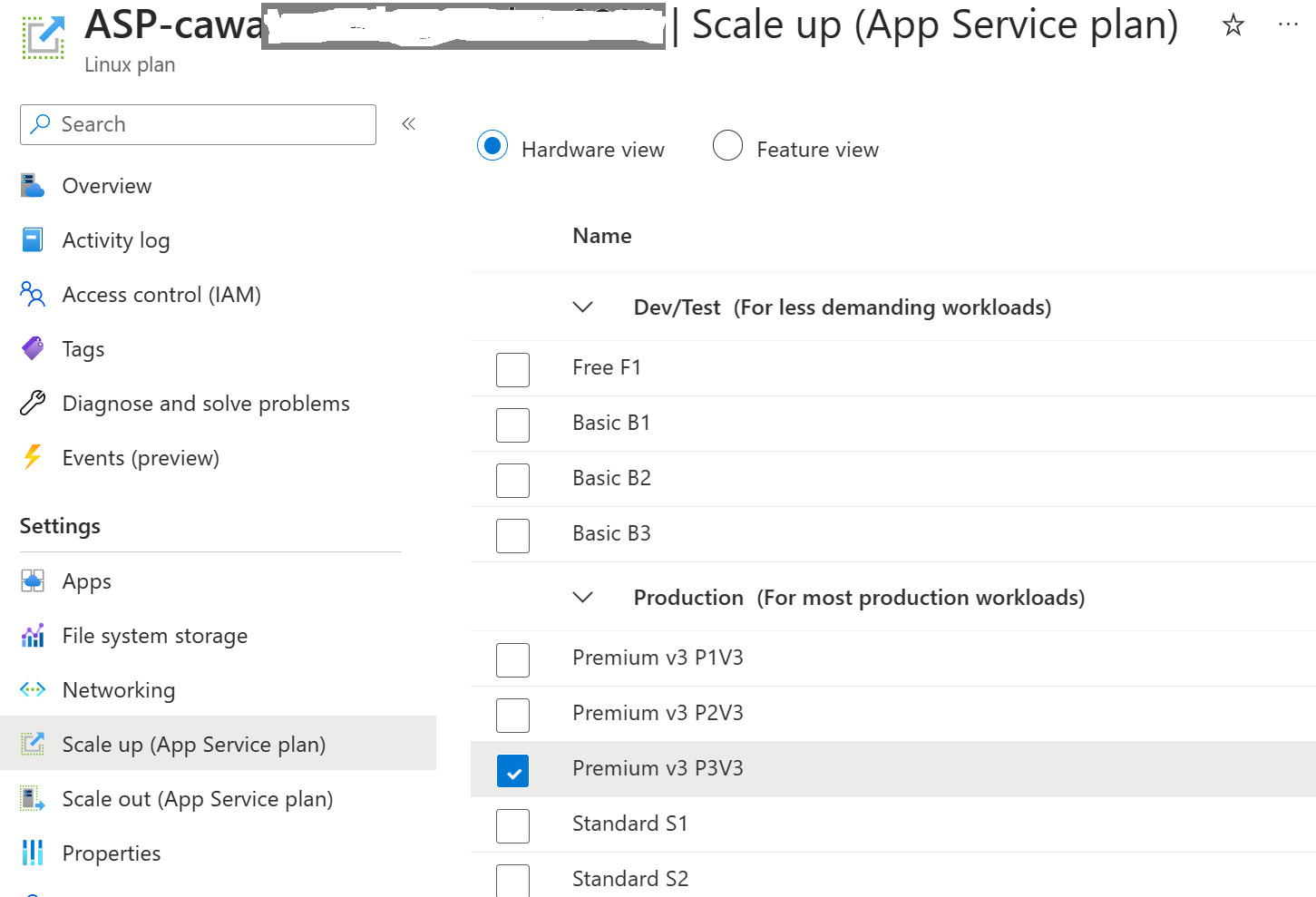
Task: Select the Feature view radio button
Action: (727, 145)
